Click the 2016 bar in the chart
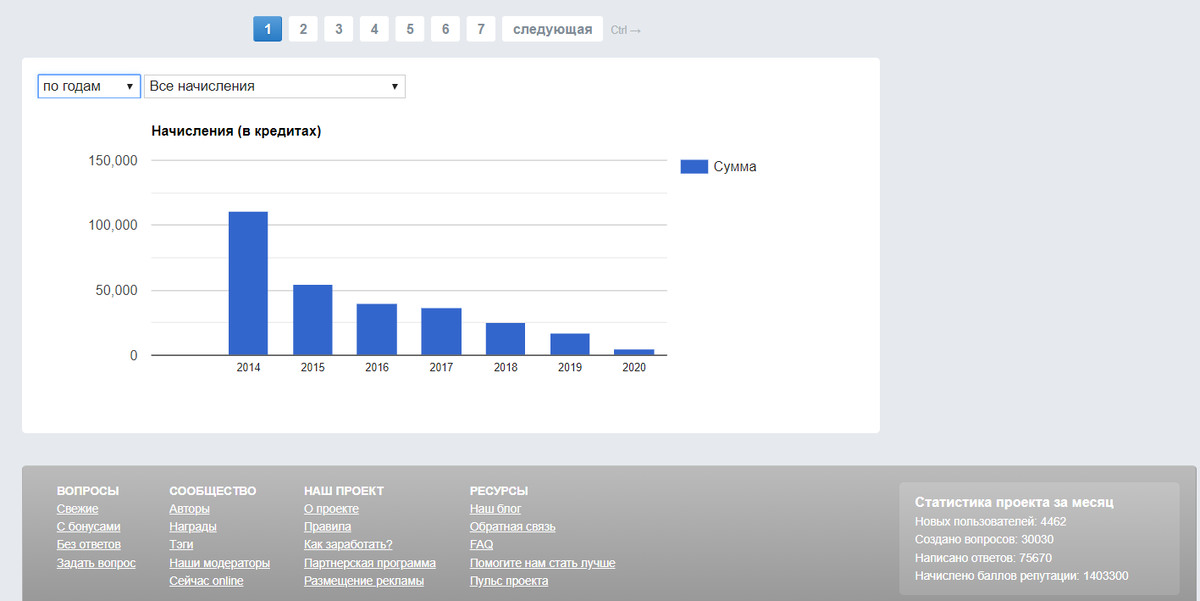The width and height of the screenshot is (1200, 601). click(x=377, y=329)
